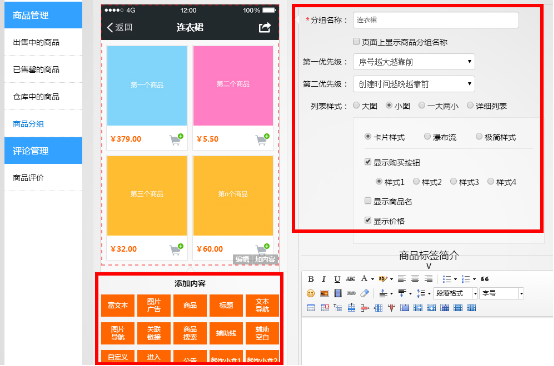Select the 一大两小 list style radio
Screen dimensions: 554x366
coord(422,105)
